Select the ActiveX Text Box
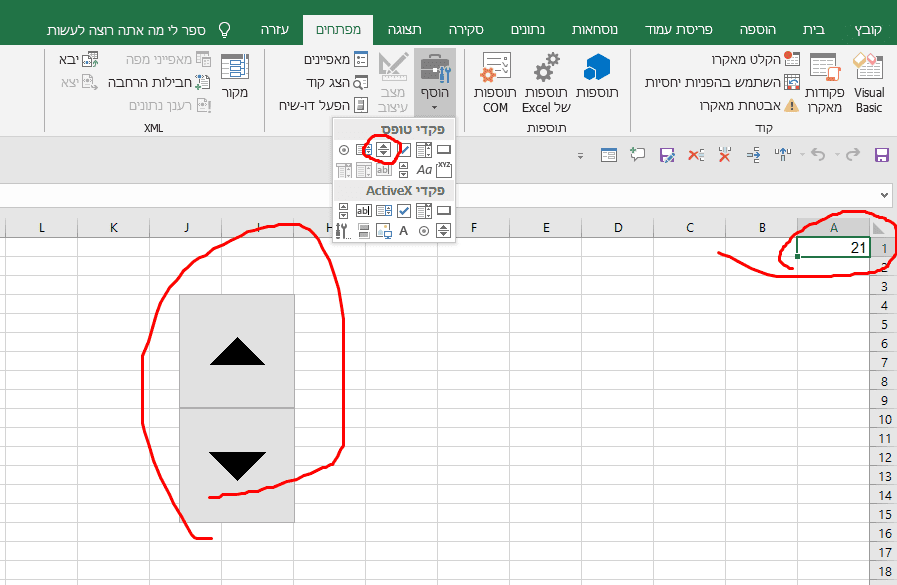 (364, 210)
